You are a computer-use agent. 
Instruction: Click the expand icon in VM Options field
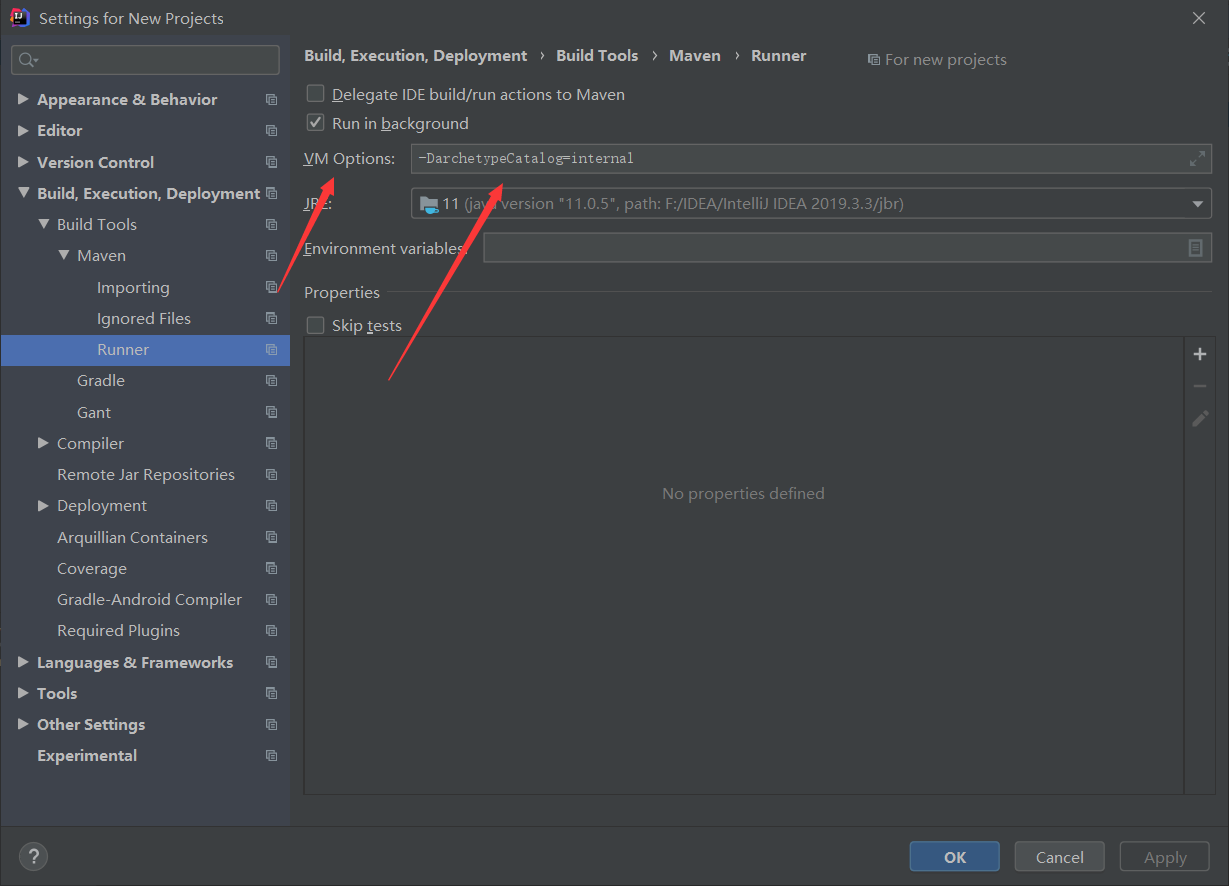pyautogui.click(x=1197, y=159)
